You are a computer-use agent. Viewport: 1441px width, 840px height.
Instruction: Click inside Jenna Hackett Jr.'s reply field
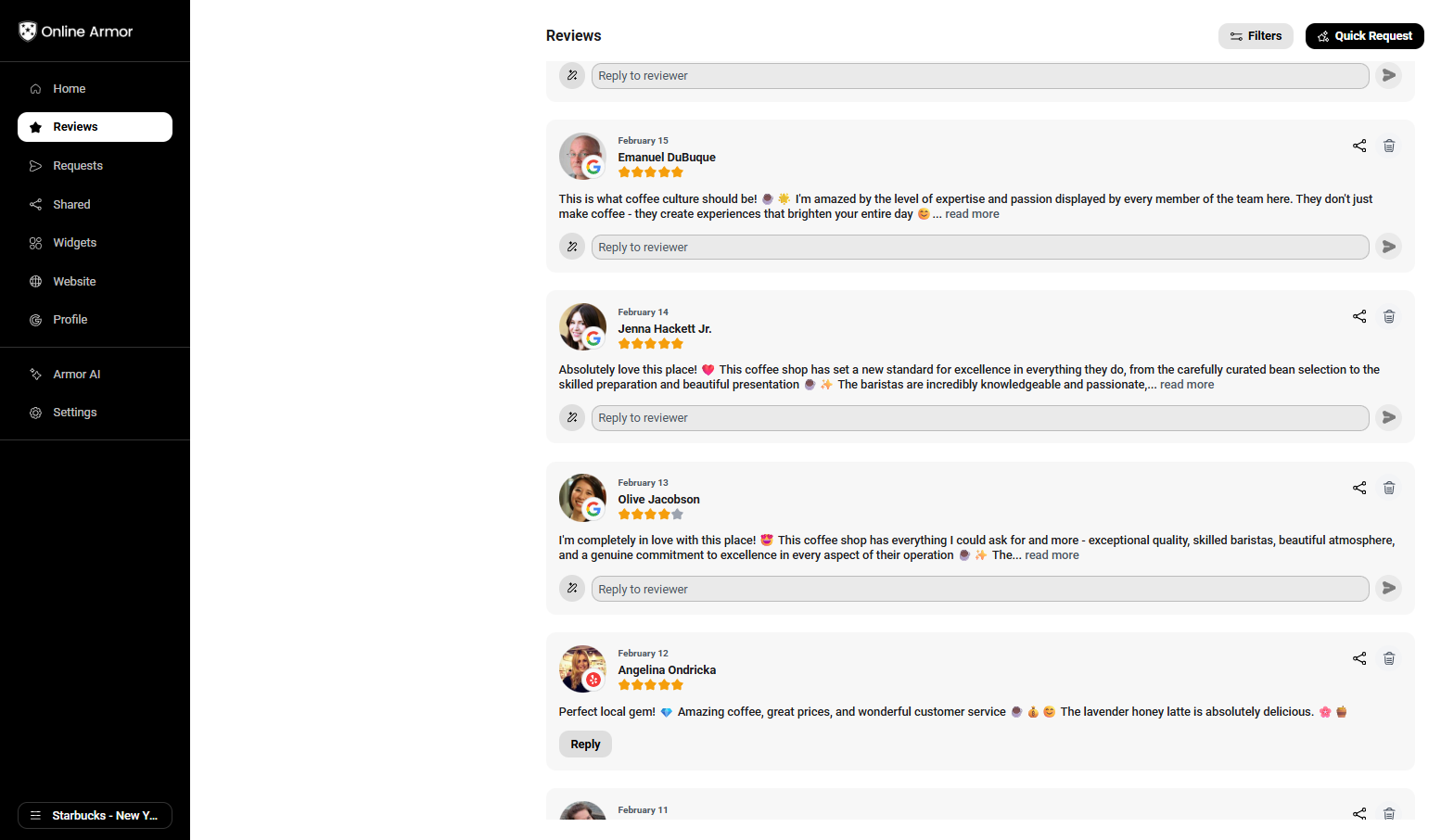click(x=979, y=417)
